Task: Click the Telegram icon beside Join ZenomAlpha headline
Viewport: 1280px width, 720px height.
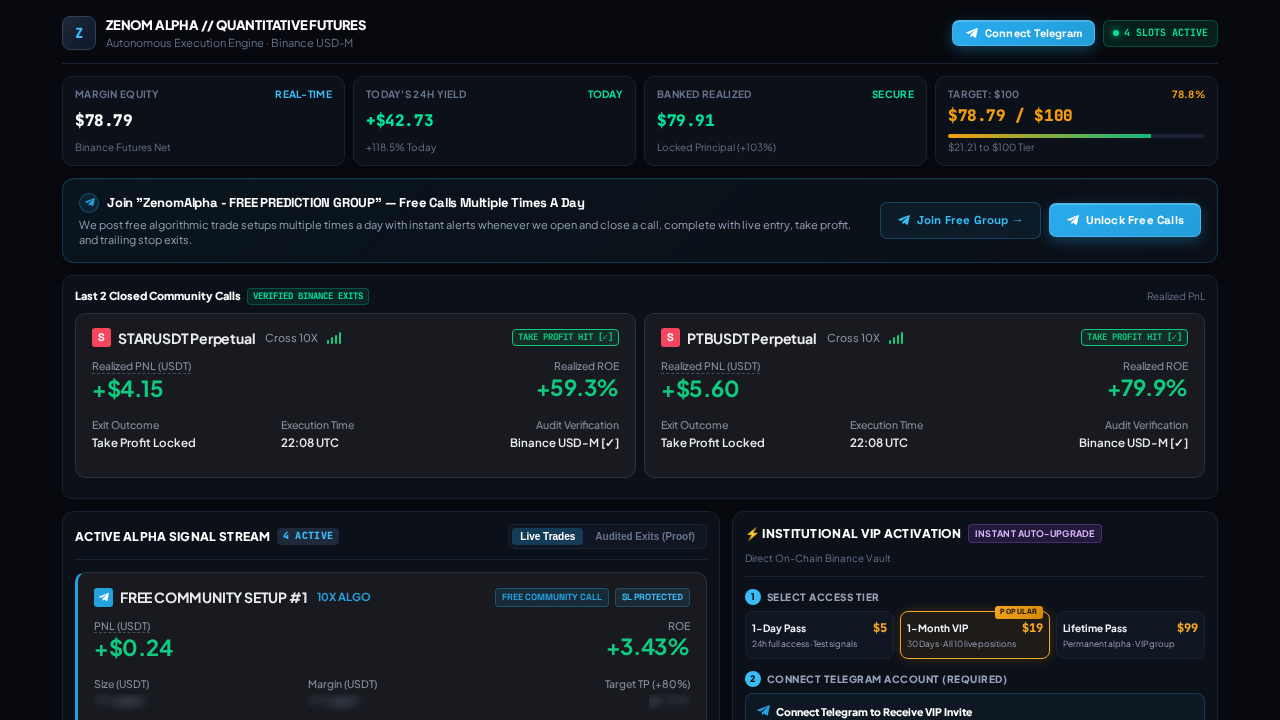Action: [x=89, y=202]
